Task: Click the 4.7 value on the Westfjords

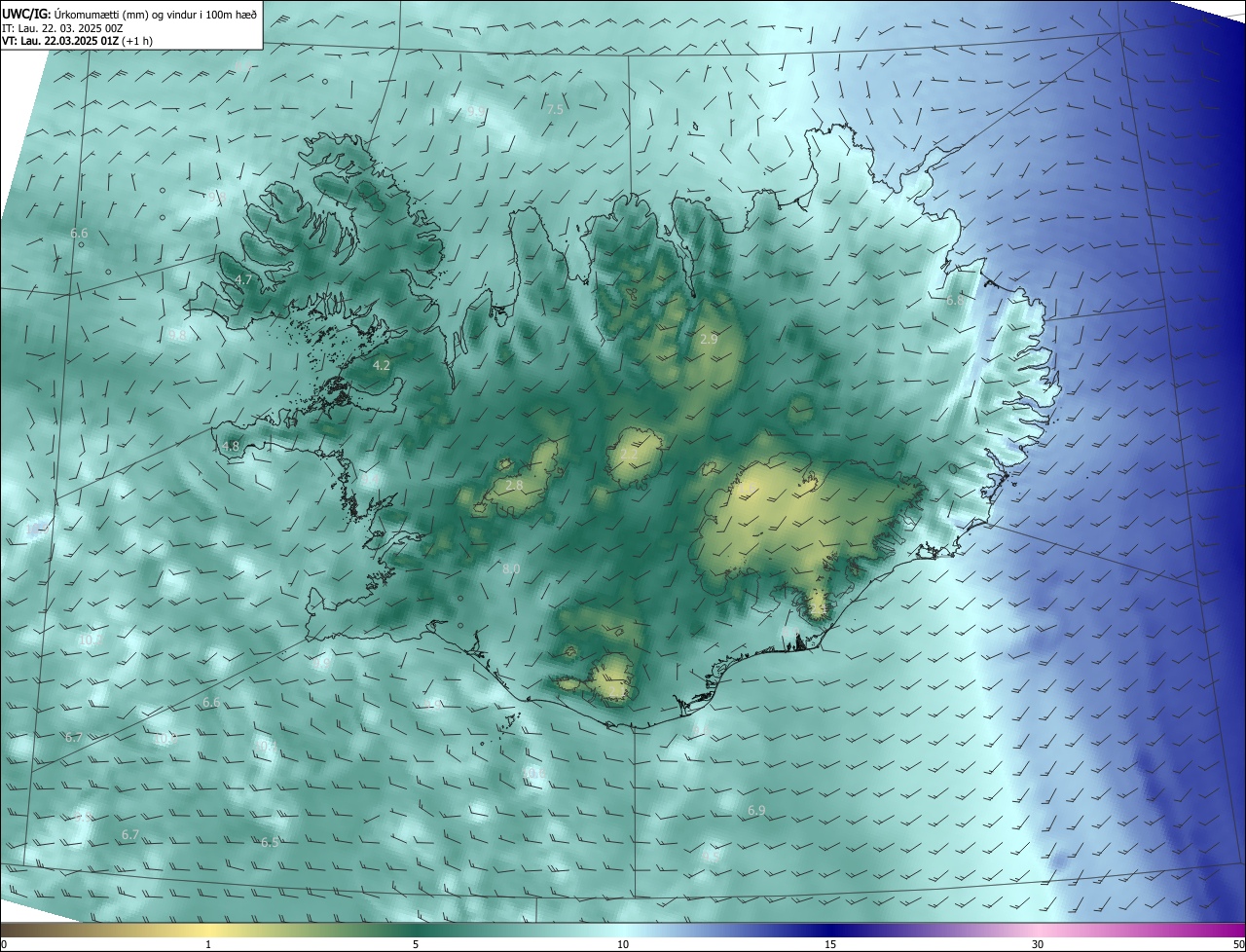Action: click(x=243, y=279)
